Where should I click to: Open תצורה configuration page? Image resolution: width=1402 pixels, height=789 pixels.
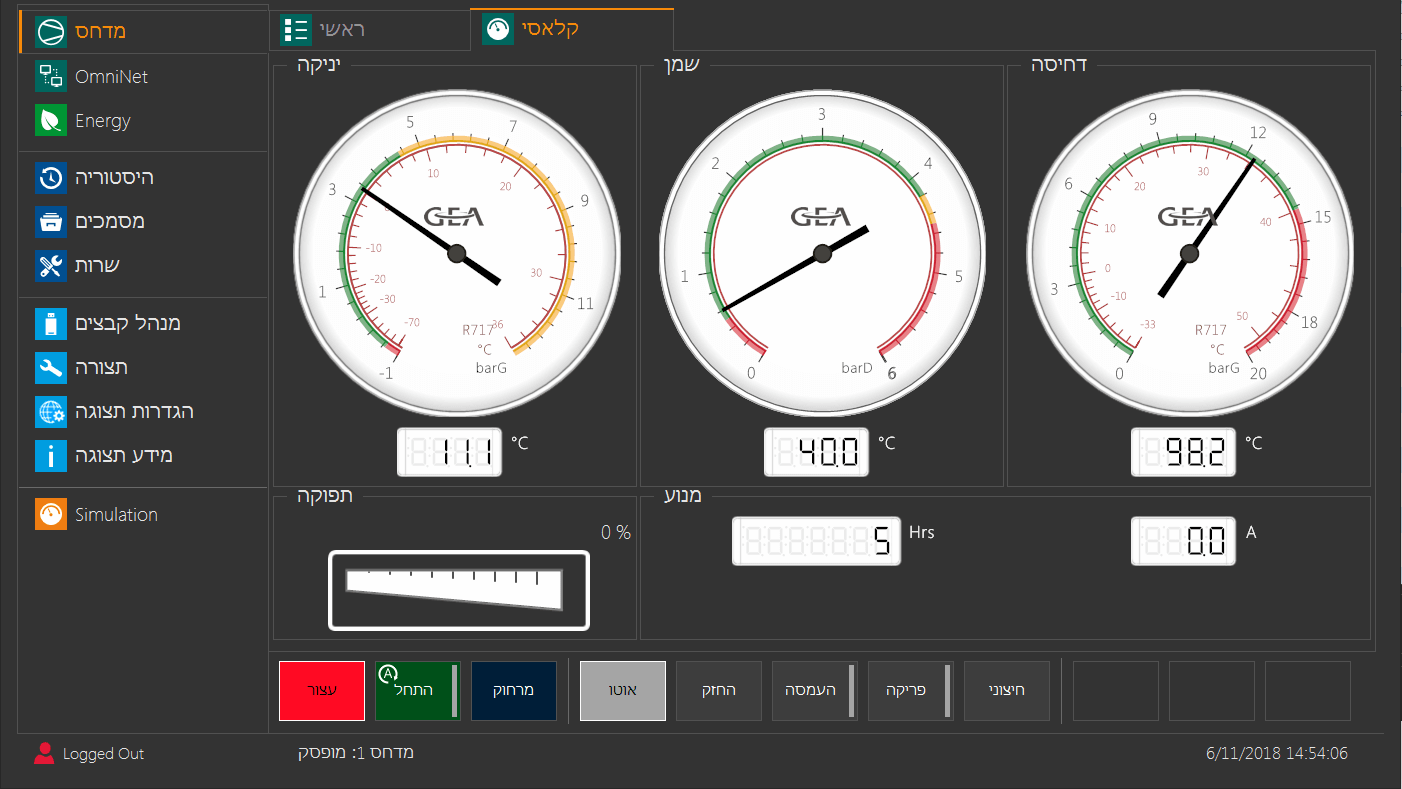pos(143,367)
